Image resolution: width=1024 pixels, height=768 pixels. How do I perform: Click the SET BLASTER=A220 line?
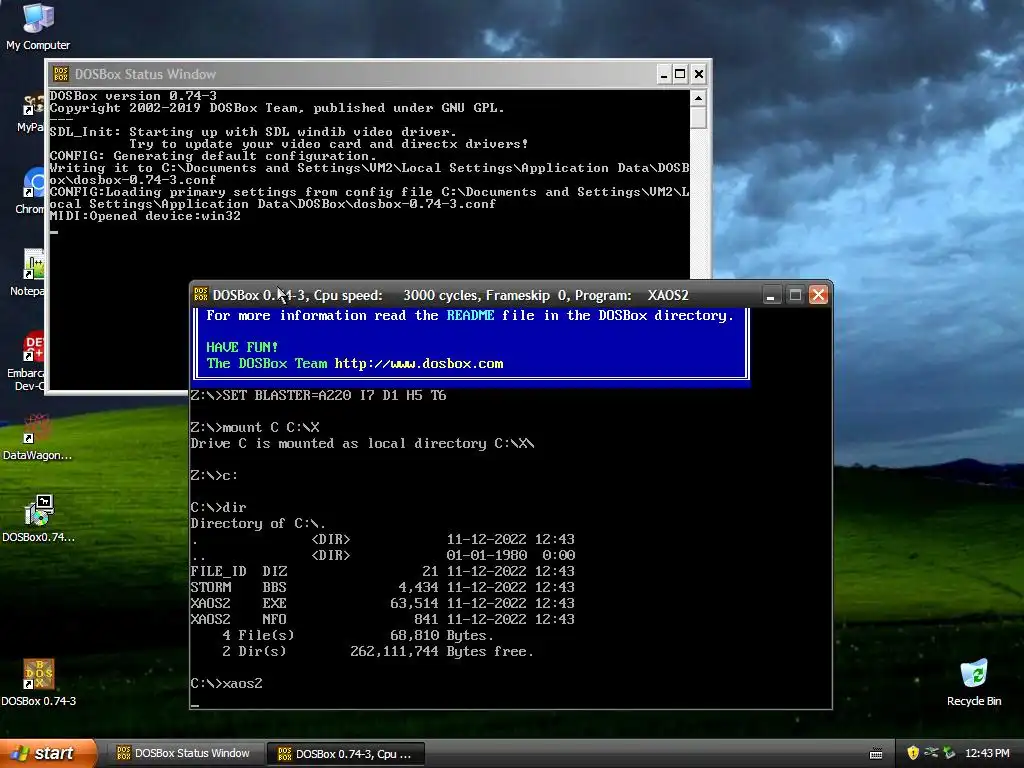pos(319,395)
